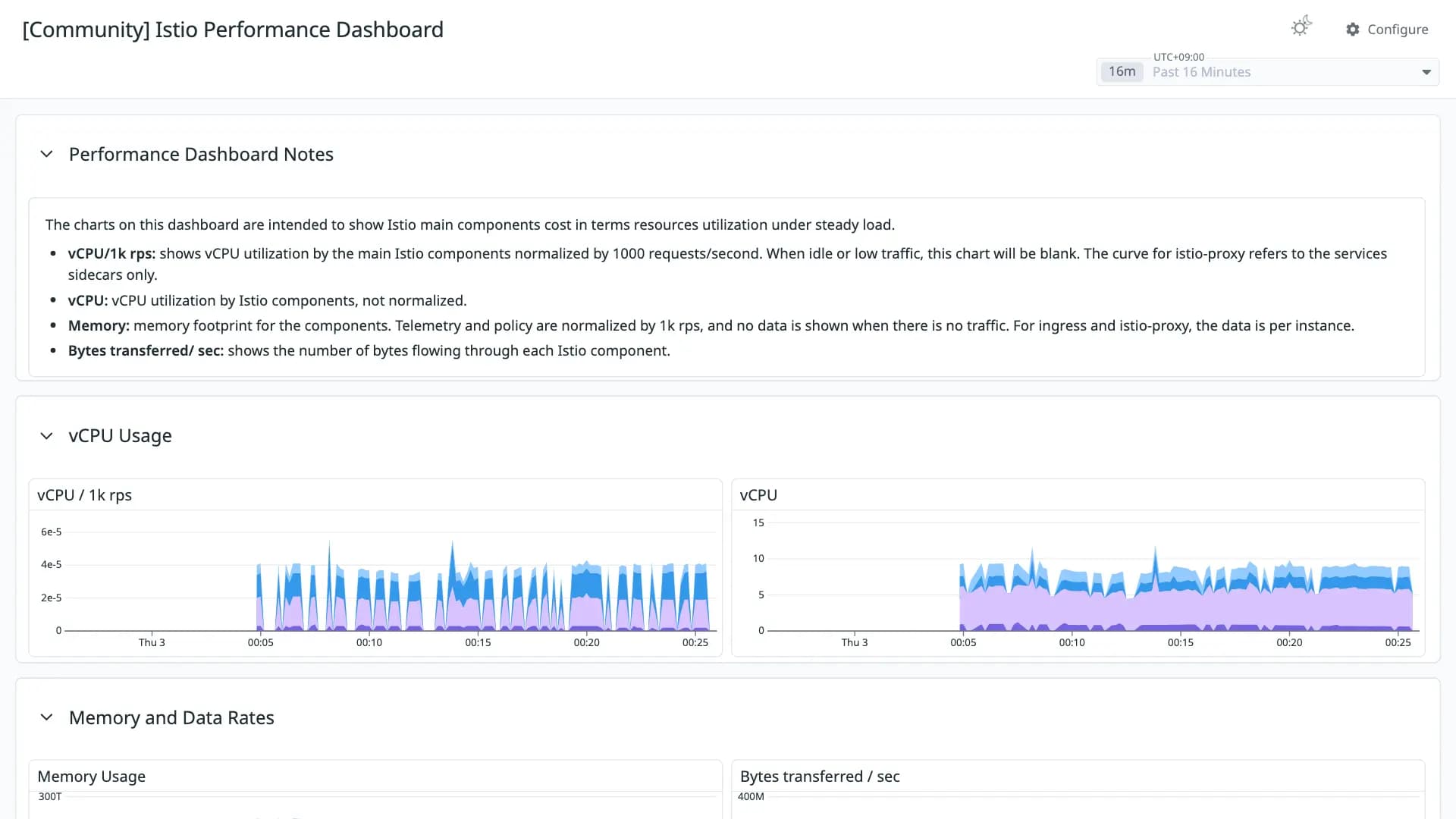This screenshot has height=819, width=1456.
Task: Click the Bytes transferred/ sec: bold note label
Action: pyautogui.click(x=146, y=351)
